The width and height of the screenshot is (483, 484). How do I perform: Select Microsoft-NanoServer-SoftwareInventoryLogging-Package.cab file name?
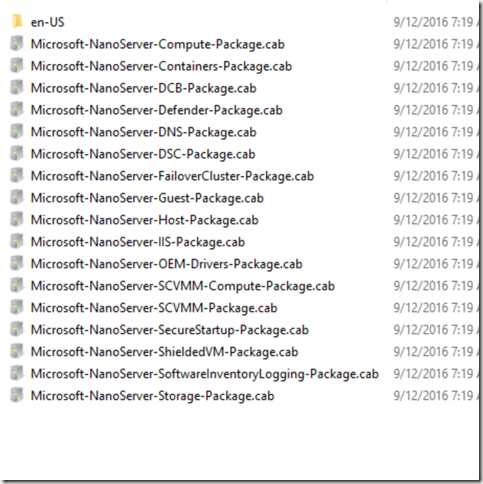click(205, 374)
